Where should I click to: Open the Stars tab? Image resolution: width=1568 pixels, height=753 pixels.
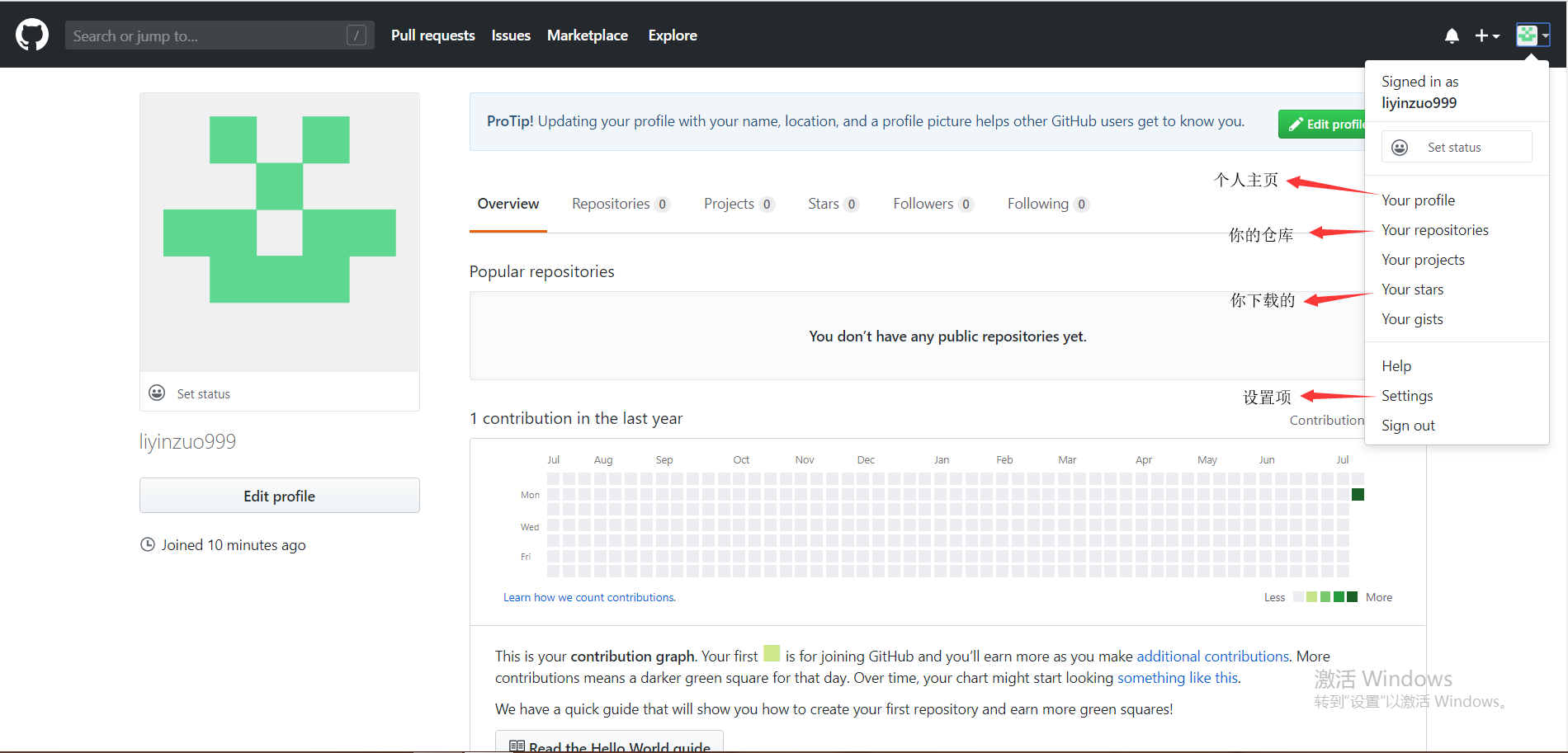(833, 204)
